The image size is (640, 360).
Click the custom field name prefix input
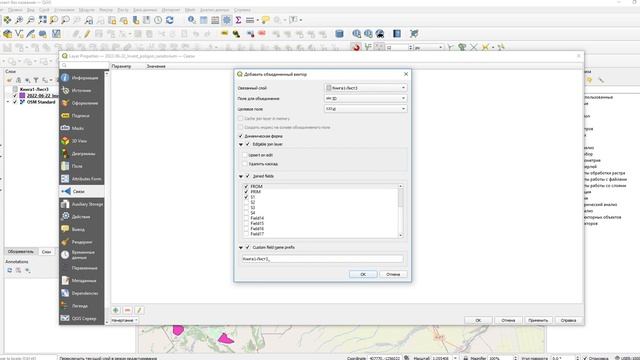[322, 259]
